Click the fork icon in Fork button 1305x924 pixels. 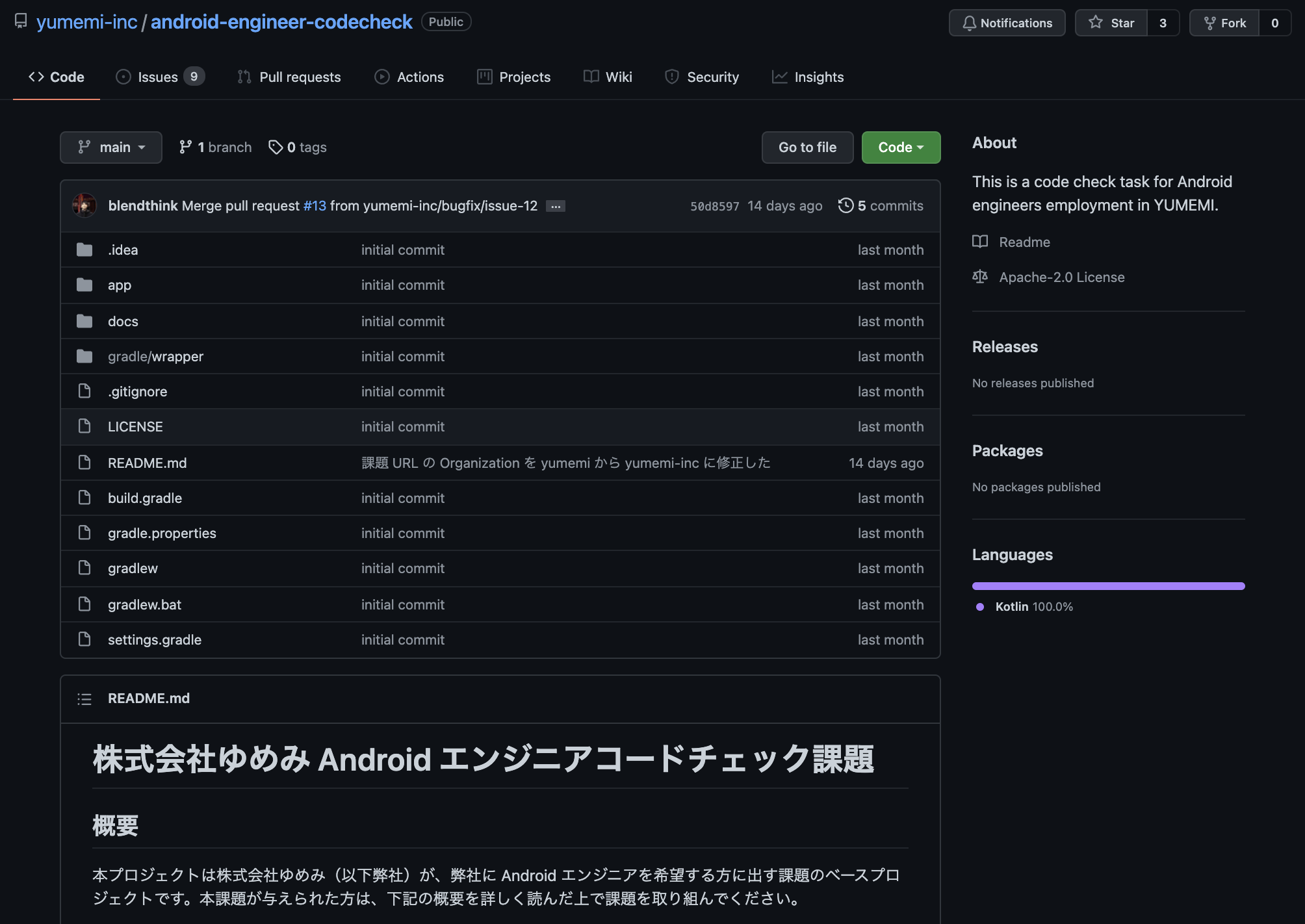point(1209,23)
